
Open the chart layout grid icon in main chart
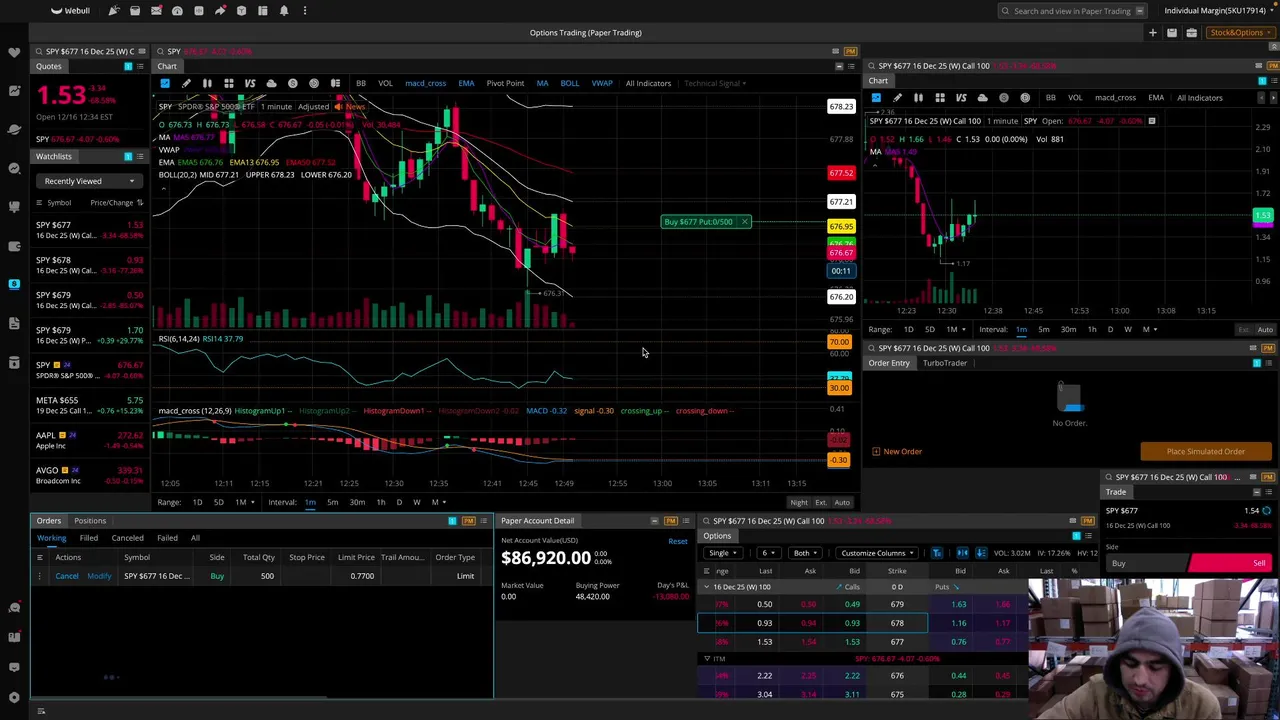pos(228,83)
